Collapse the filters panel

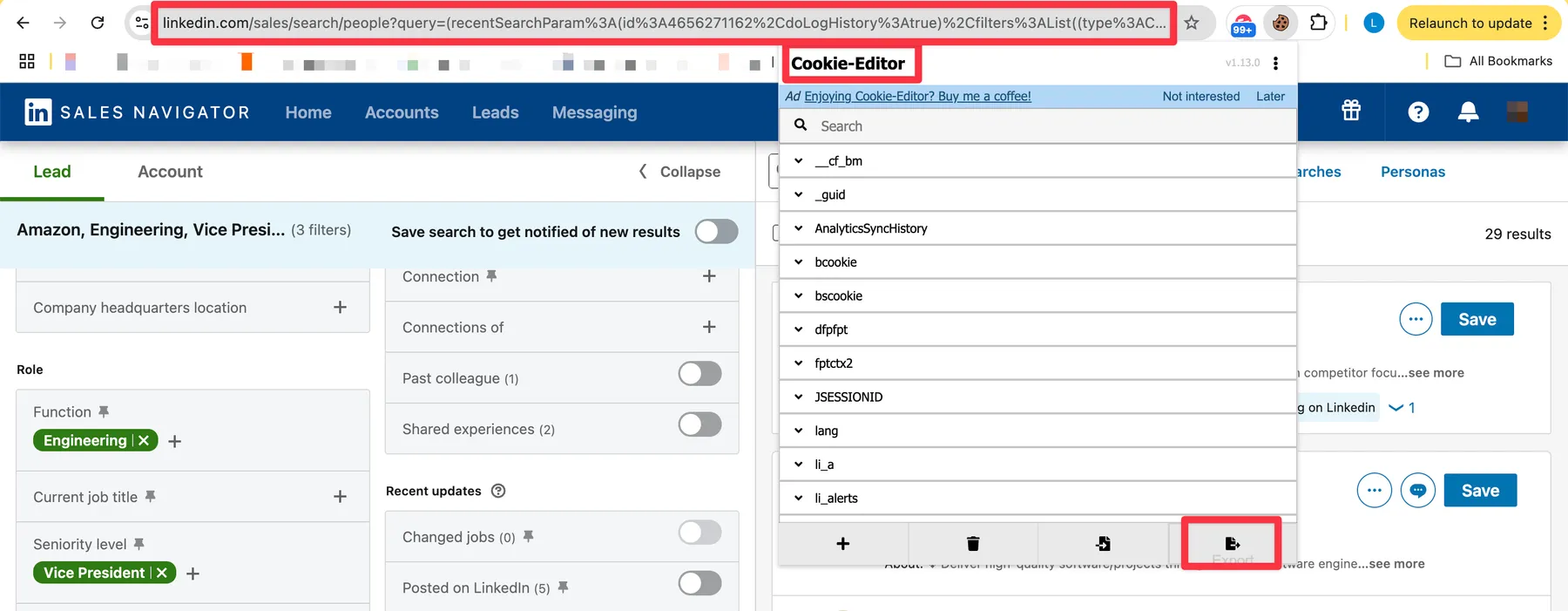tap(679, 172)
